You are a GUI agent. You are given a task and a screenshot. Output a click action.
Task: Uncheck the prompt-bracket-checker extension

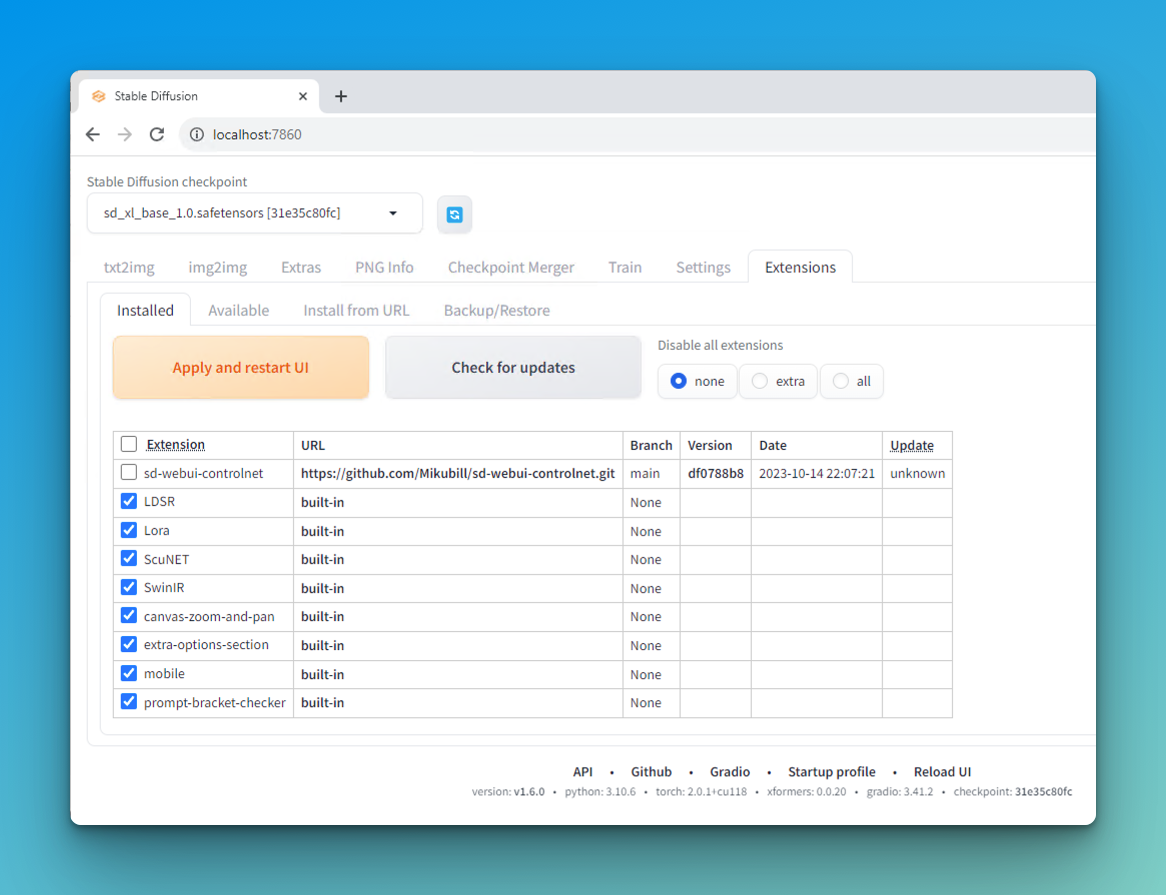pyautogui.click(x=129, y=702)
